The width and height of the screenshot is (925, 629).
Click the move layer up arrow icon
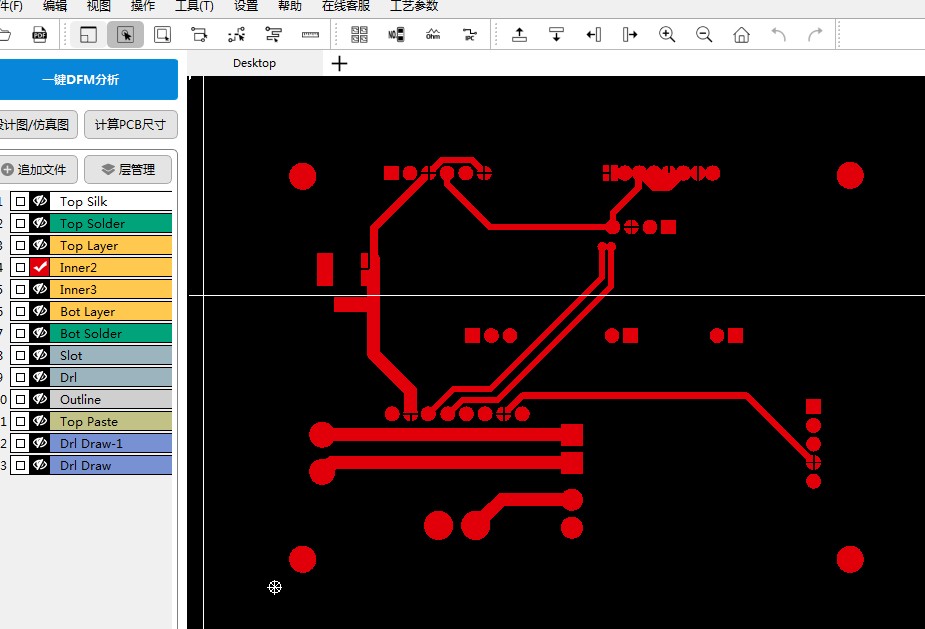520,35
